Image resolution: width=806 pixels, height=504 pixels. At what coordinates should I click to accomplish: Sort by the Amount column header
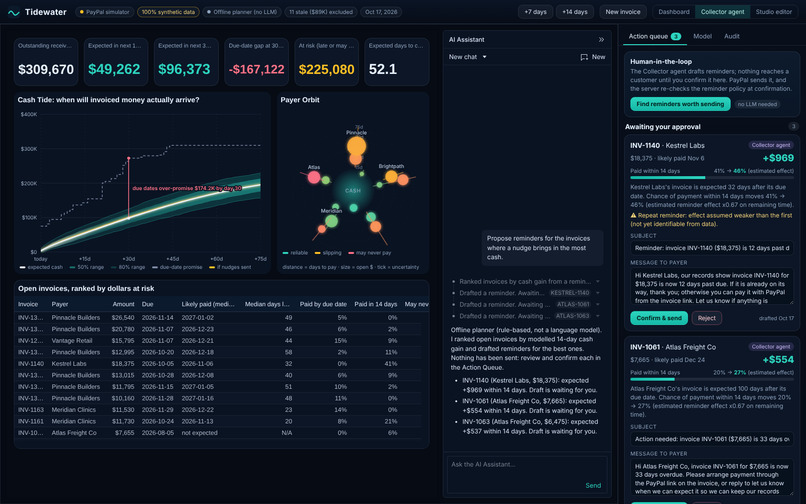[x=123, y=304]
